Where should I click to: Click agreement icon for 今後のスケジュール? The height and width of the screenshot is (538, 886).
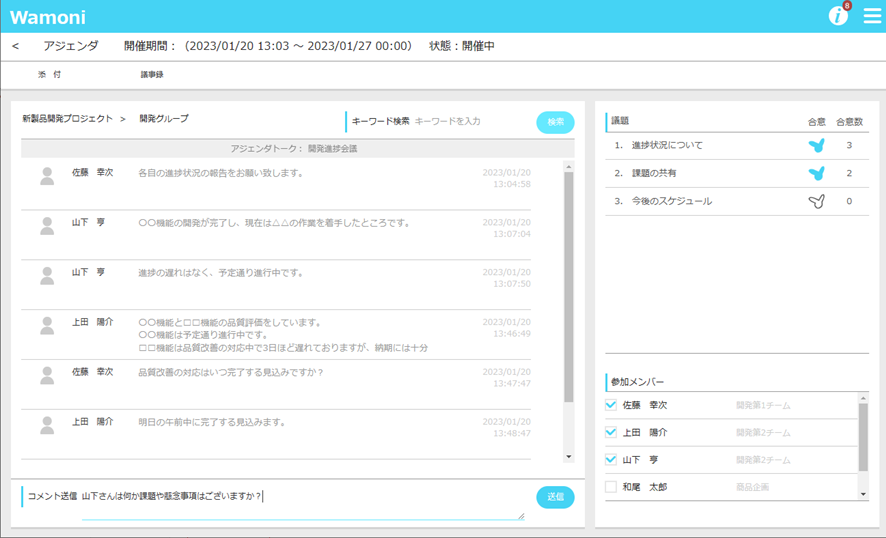(816, 201)
